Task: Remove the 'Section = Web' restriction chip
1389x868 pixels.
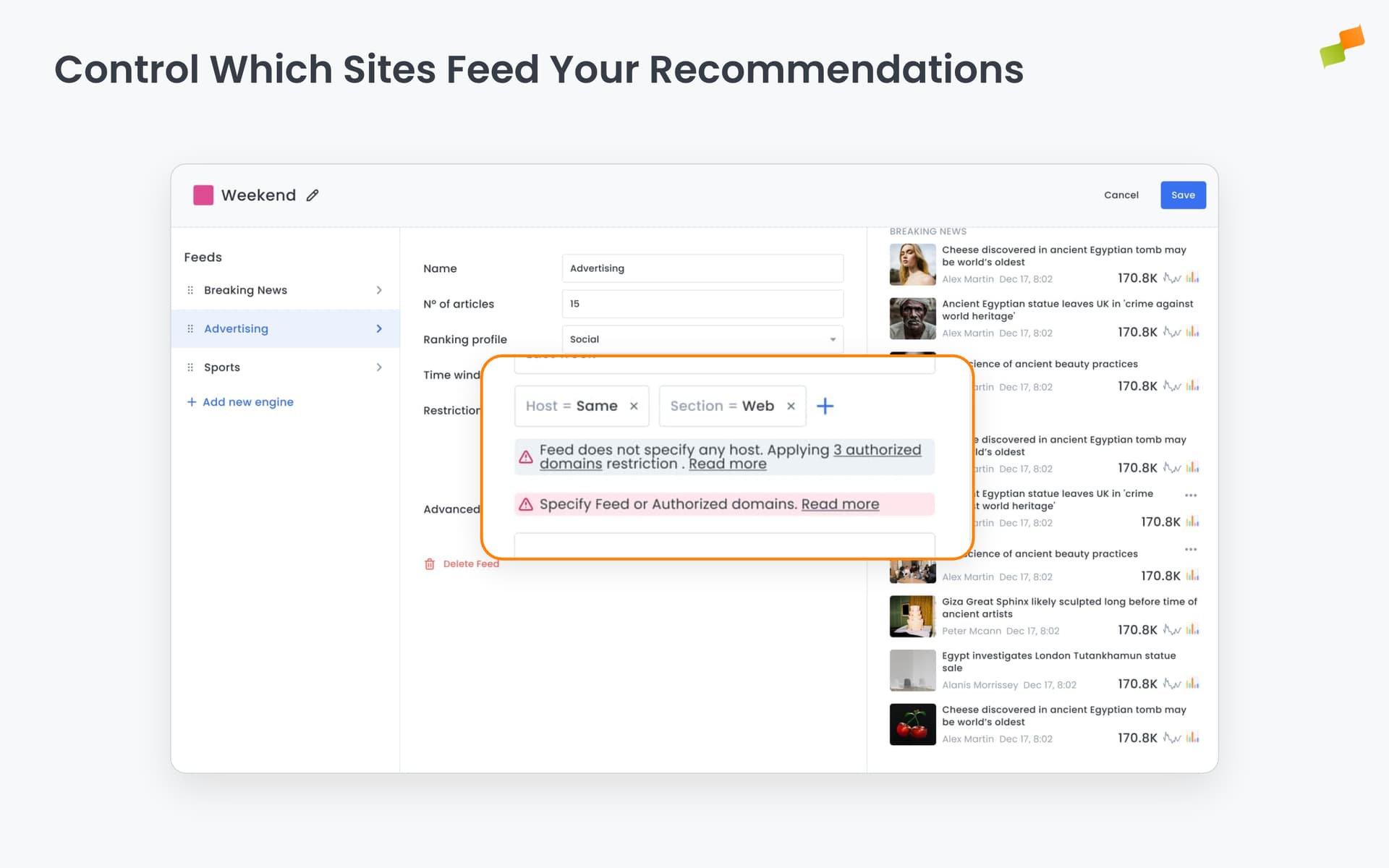Action: [791, 406]
